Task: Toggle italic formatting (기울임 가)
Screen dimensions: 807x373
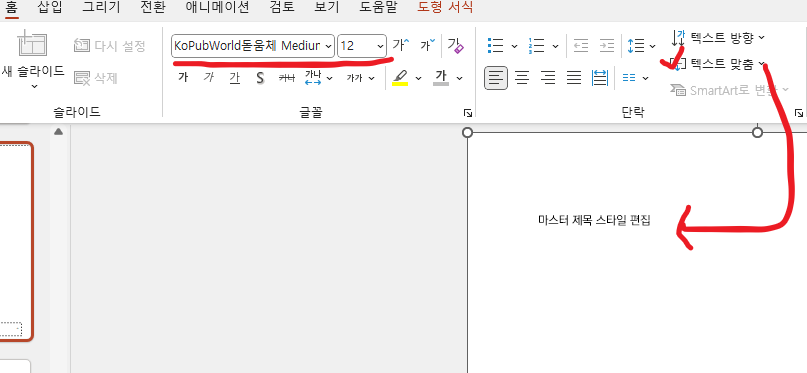Action: click(x=208, y=78)
